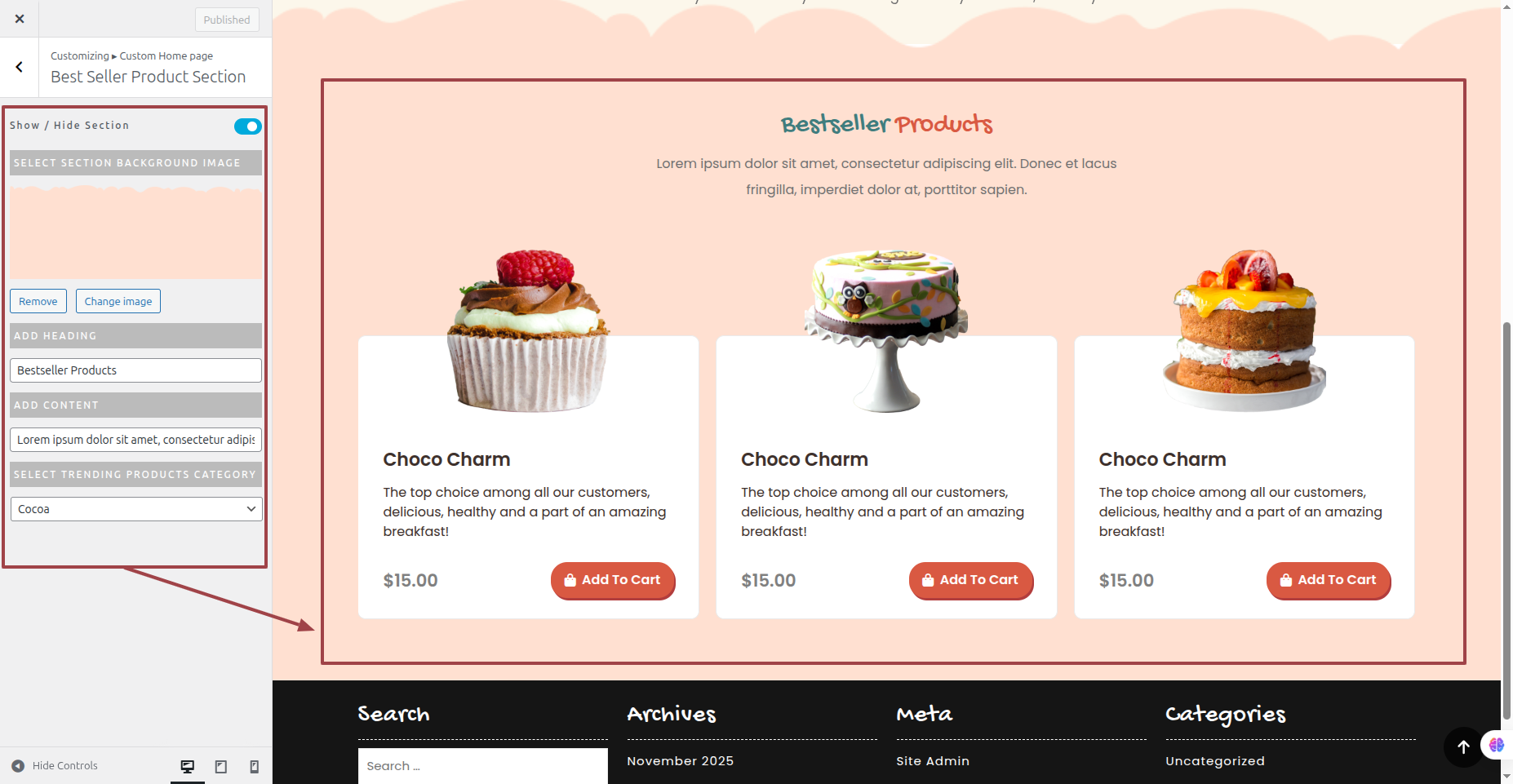1513x784 pixels.
Task: Click the colorful brain assistant icon
Action: pyautogui.click(x=1497, y=745)
